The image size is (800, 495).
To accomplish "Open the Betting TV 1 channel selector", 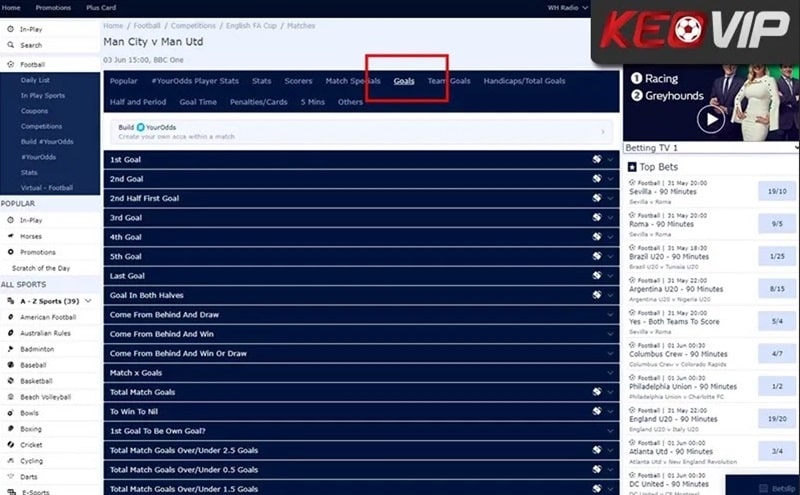I will (x=711, y=147).
